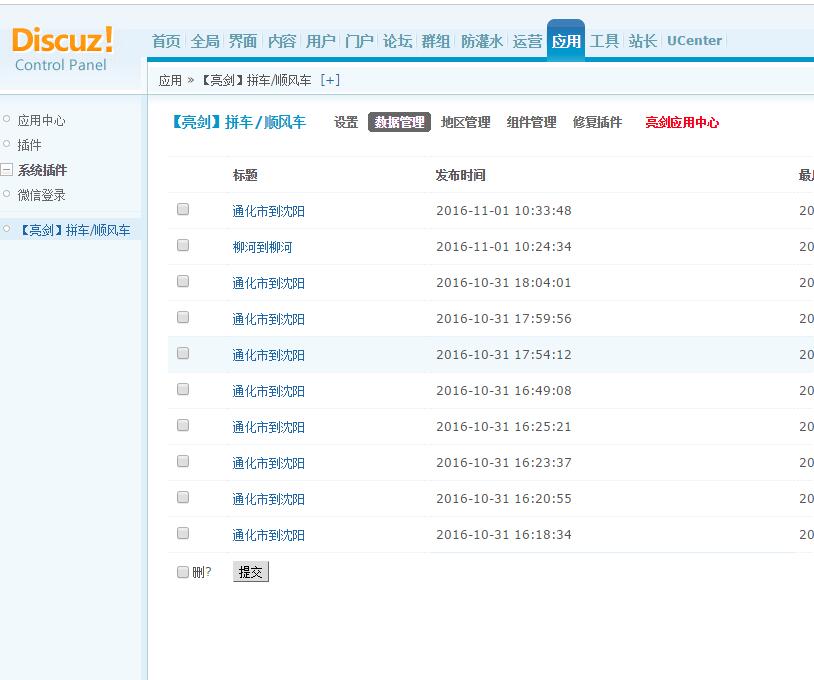The height and width of the screenshot is (680, 814).
Task: Open the UCenter navigation item
Action: coord(694,41)
